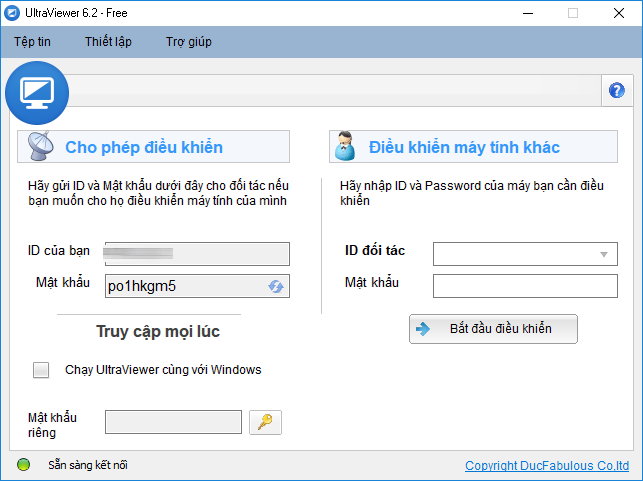Open the Trợ giúp menu
The height and width of the screenshot is (481, 643).
point(189,42)
